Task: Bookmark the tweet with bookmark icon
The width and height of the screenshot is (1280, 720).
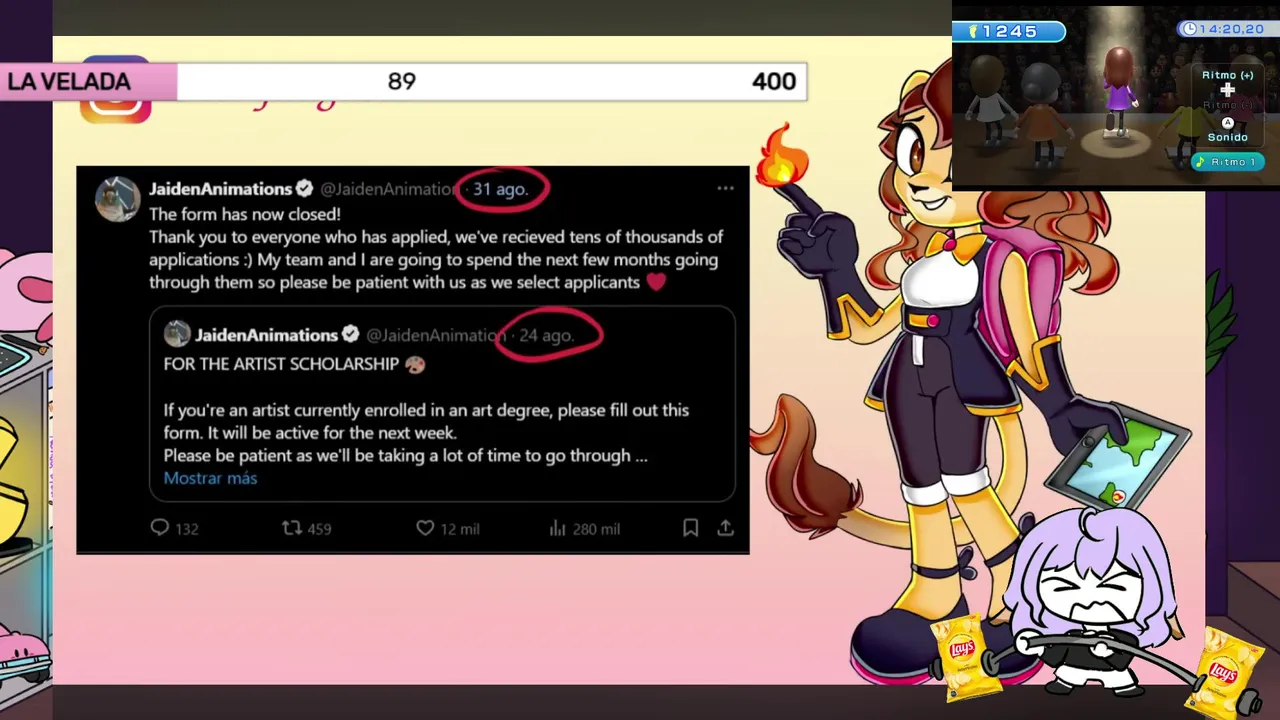Action: [x=690, y=527]
